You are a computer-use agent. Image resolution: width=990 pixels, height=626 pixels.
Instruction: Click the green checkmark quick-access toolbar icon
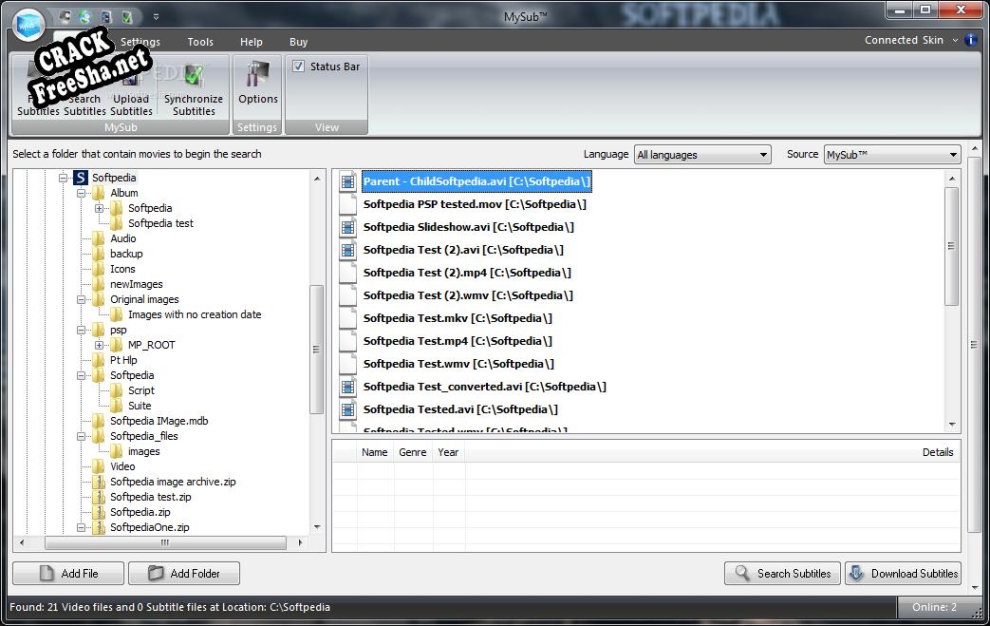coord(128,17)
